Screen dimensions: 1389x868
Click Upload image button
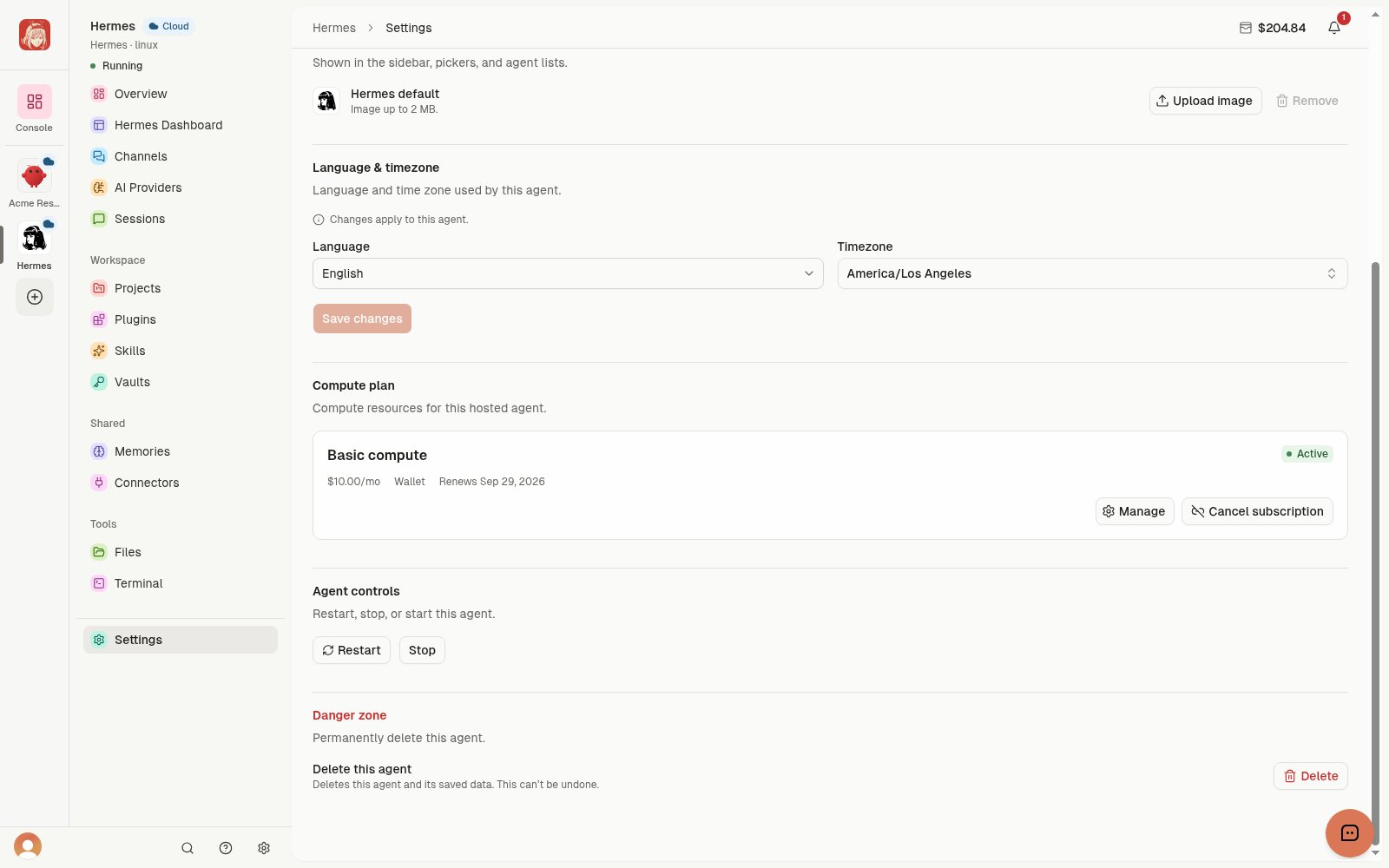pos(1205,101)
